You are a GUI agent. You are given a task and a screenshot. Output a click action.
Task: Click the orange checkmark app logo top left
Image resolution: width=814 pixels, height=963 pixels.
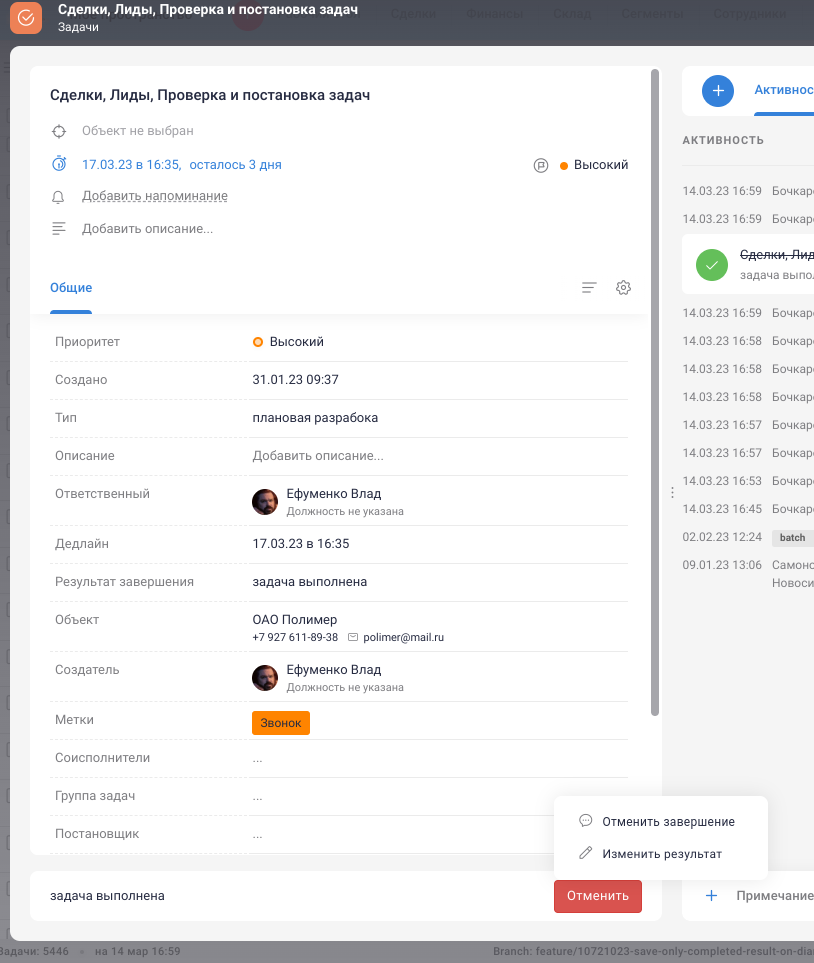(25, 18)
